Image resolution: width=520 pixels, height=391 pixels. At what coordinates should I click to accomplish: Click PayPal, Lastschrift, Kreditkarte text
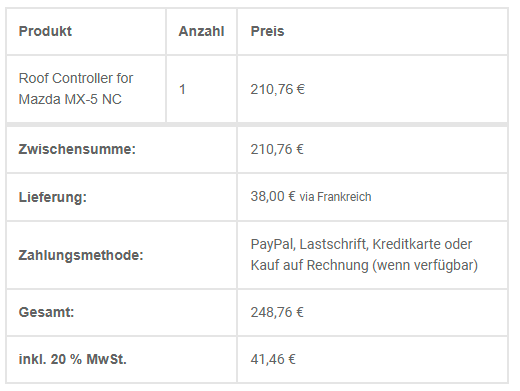[340, 244]
